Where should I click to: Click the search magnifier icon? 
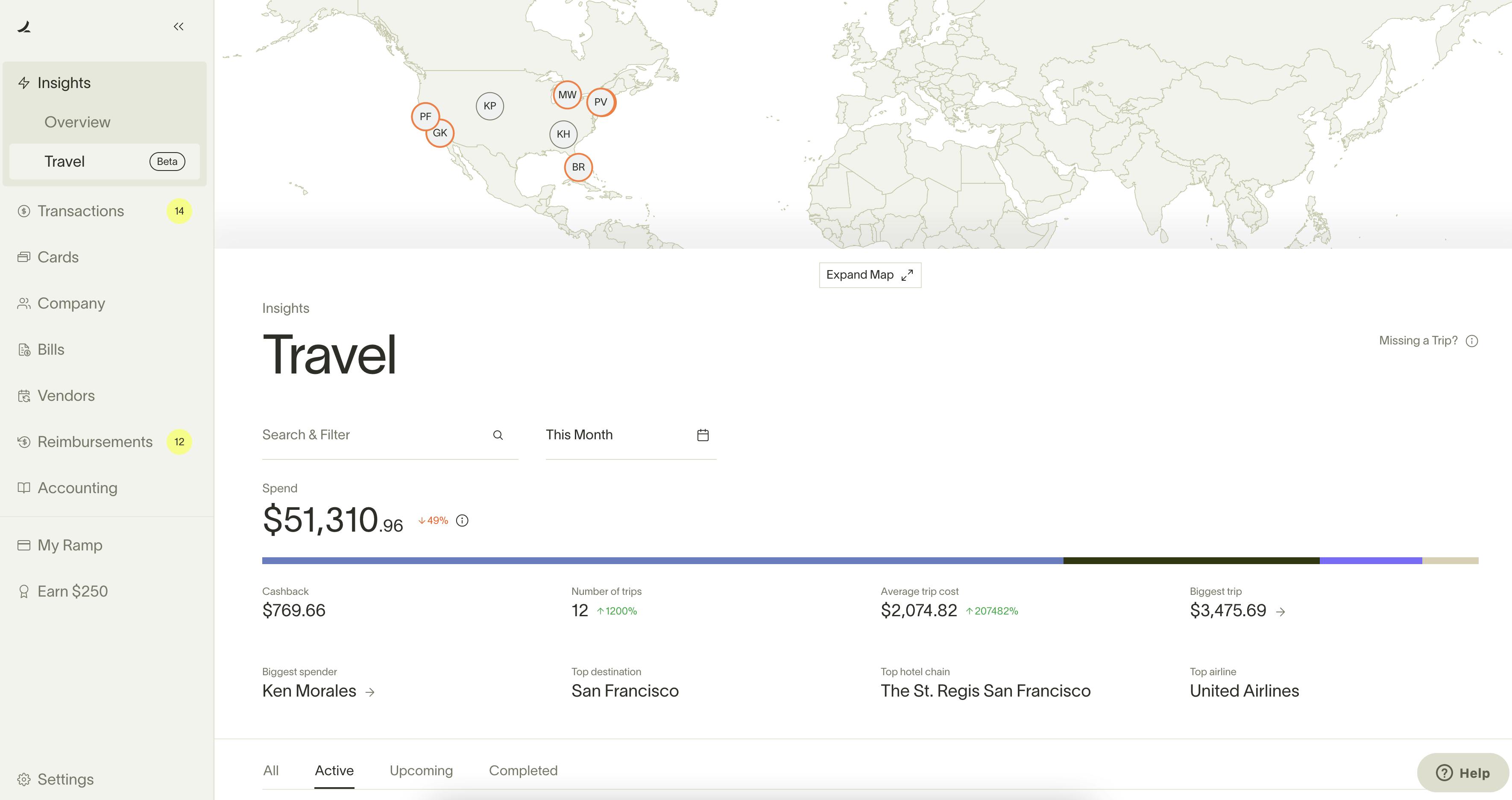click(498, 435)
